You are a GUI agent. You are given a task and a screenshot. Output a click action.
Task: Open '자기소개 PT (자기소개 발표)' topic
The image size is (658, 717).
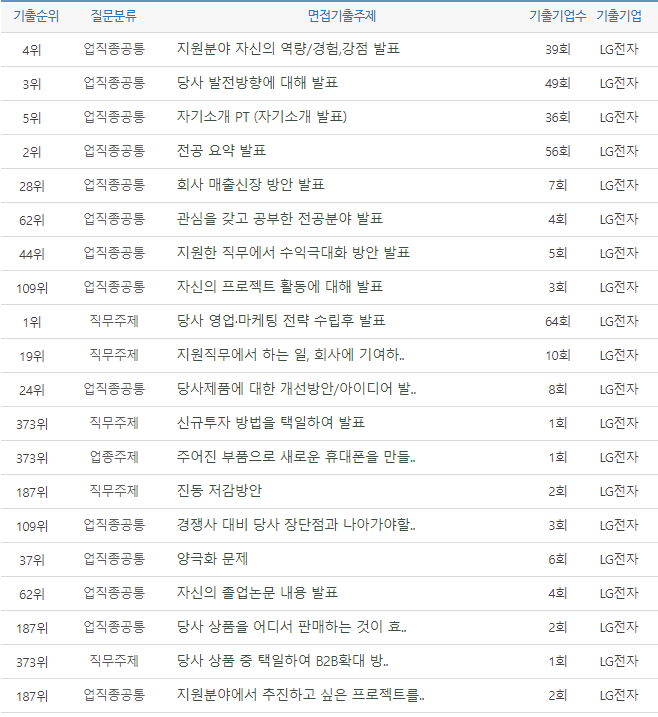(x=261, y=117)
